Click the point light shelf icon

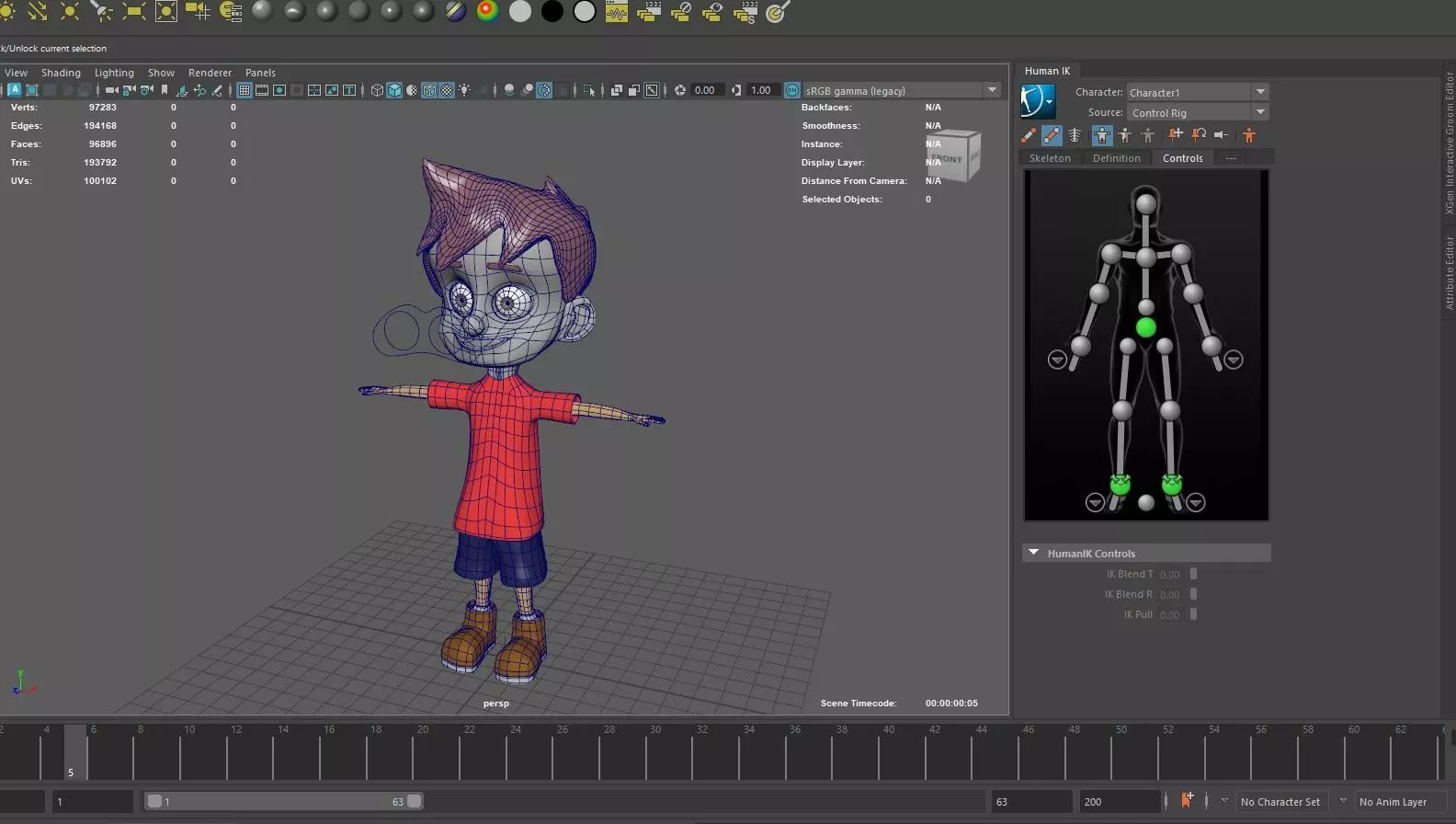click(69, 12)
